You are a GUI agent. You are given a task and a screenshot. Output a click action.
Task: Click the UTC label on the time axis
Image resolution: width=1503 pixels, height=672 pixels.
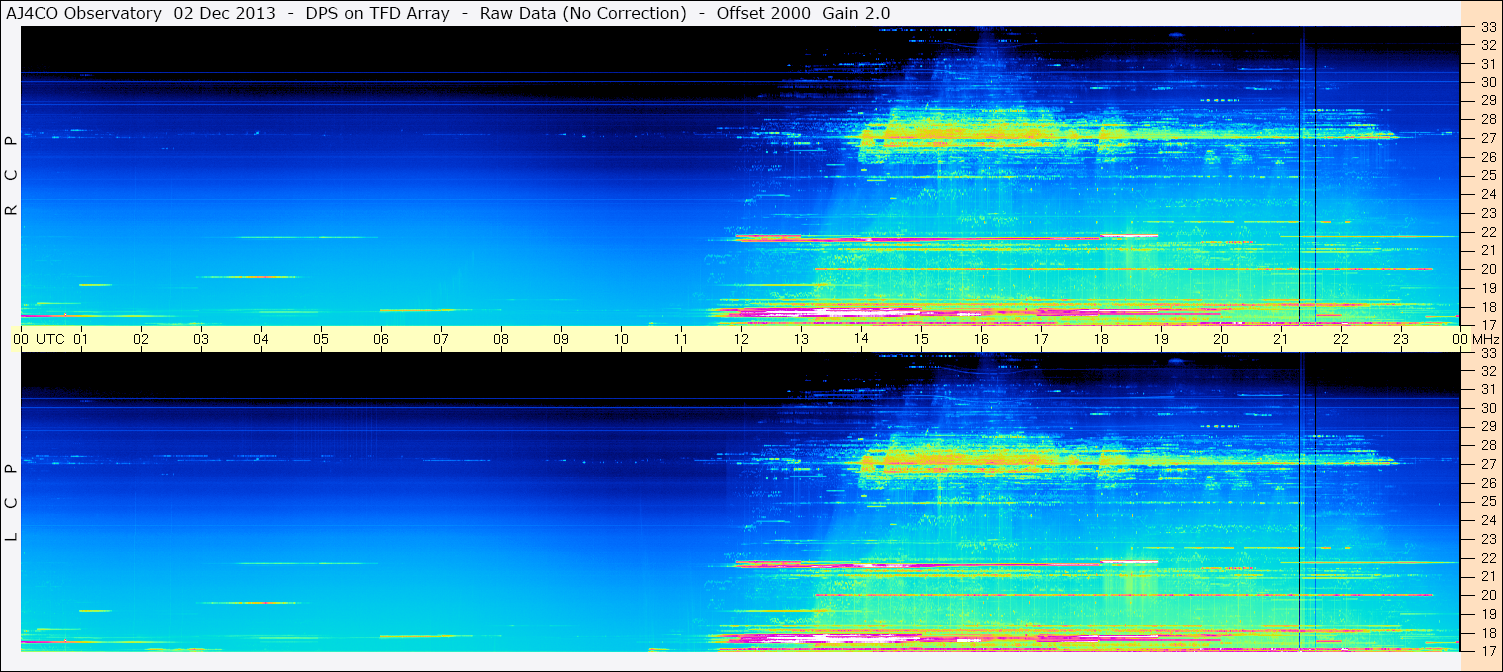51,339
